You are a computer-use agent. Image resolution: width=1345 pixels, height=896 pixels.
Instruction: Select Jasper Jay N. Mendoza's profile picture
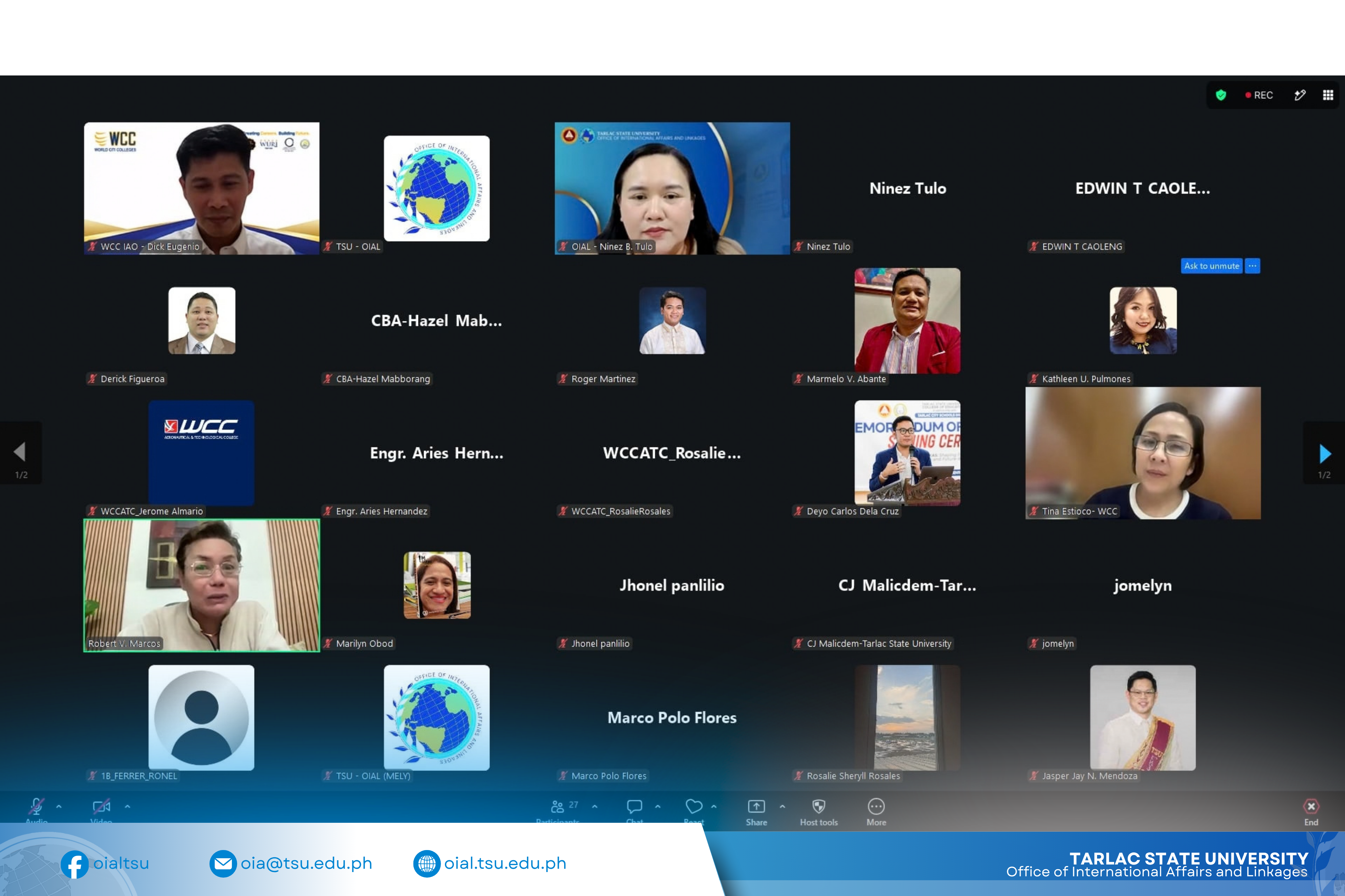point(1143,717)
